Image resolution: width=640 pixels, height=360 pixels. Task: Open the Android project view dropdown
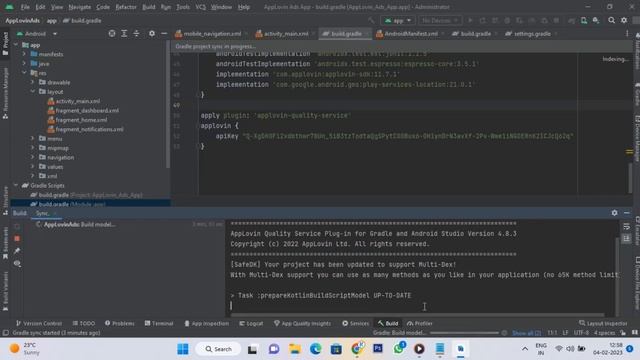point(37,34)
